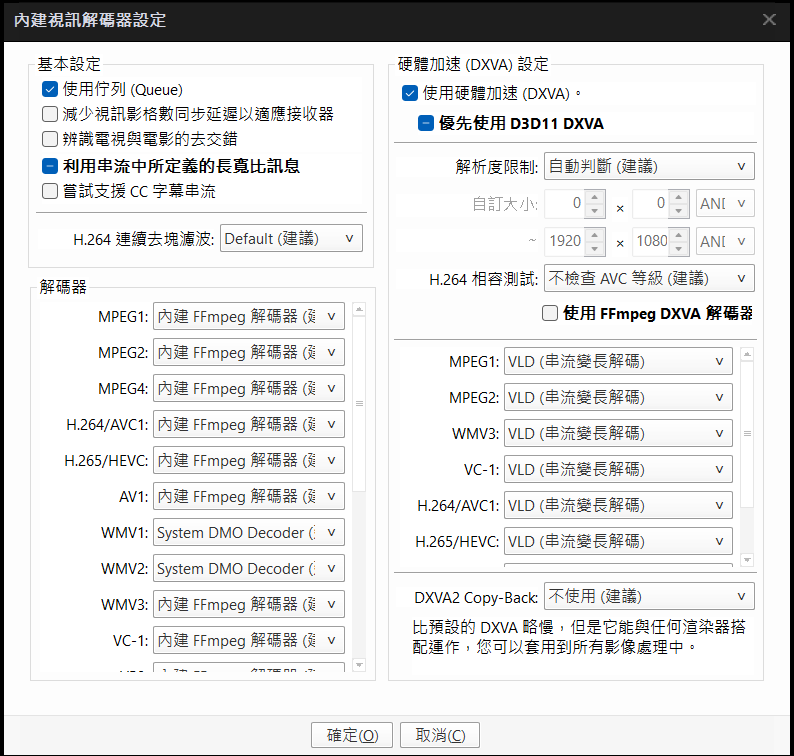Open H.264 連續去塊濾波 dropdown

(291, 238)
